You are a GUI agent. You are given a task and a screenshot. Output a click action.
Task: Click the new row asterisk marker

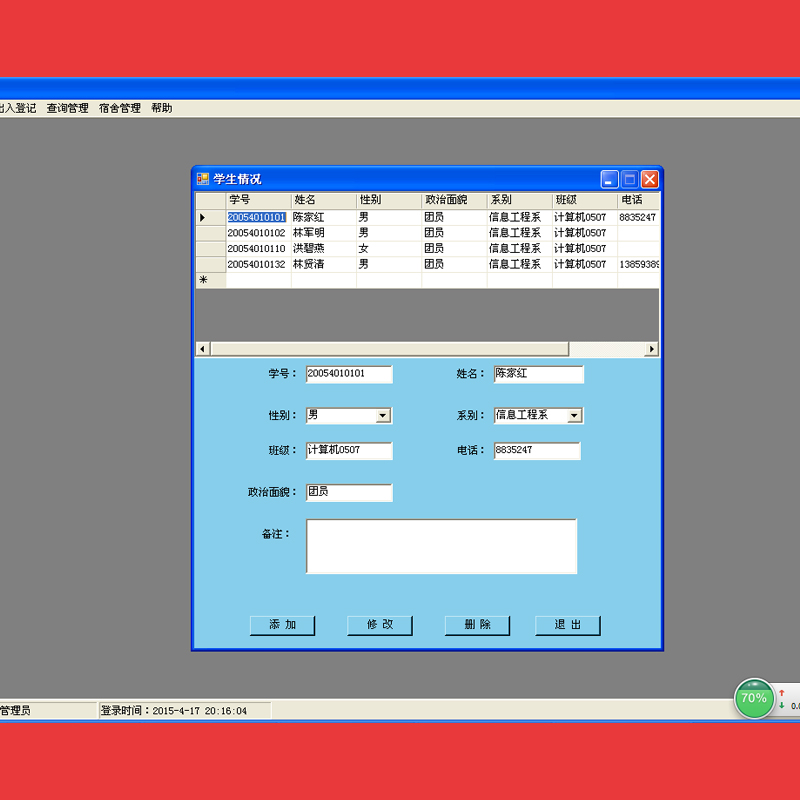[x=203, y=281]
